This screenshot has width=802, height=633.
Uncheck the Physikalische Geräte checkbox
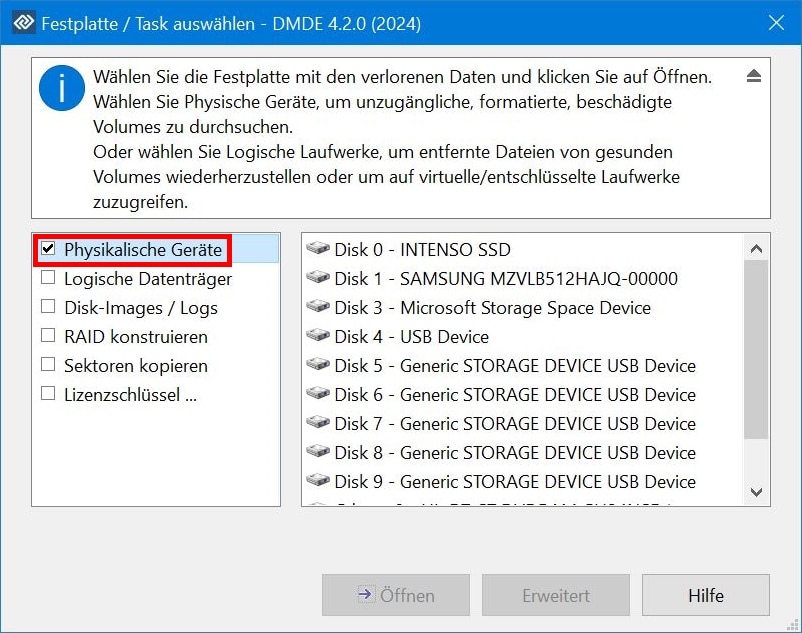click(x=48, y=248)
